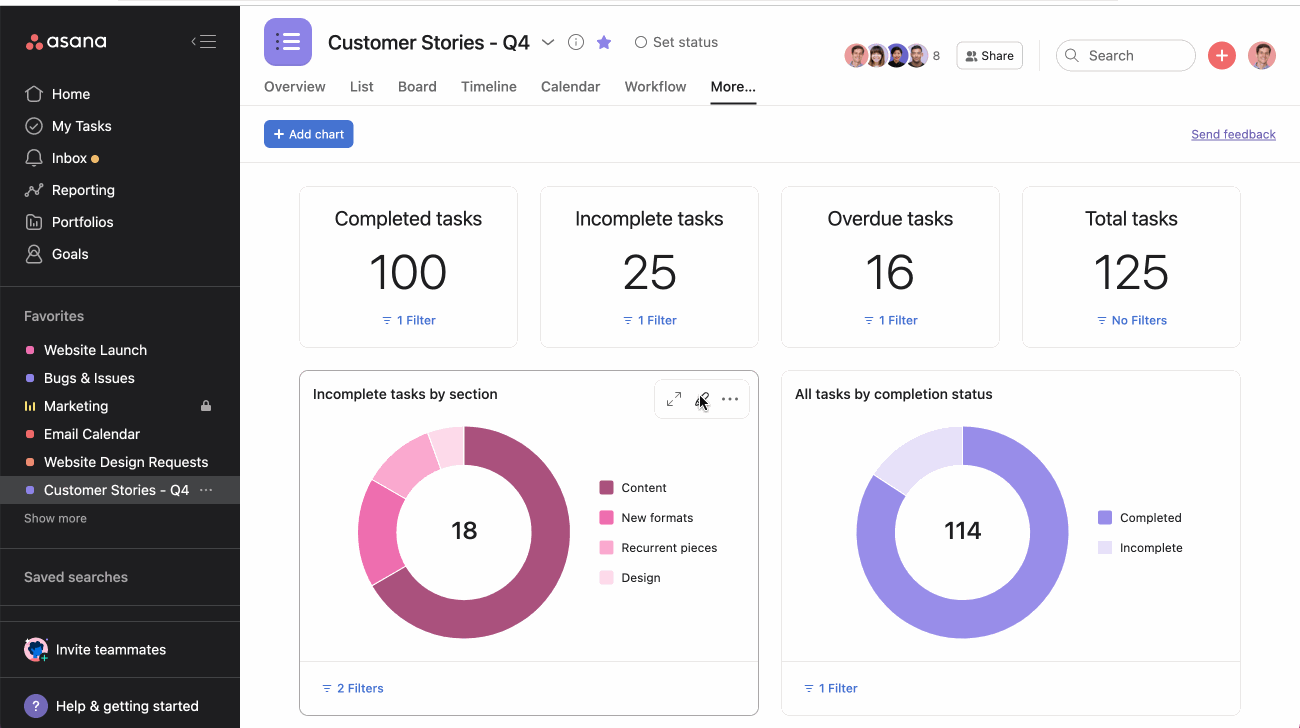Open the chart's more options menu
This screenshot has width=1300, height=728.
tap(730, 398)
